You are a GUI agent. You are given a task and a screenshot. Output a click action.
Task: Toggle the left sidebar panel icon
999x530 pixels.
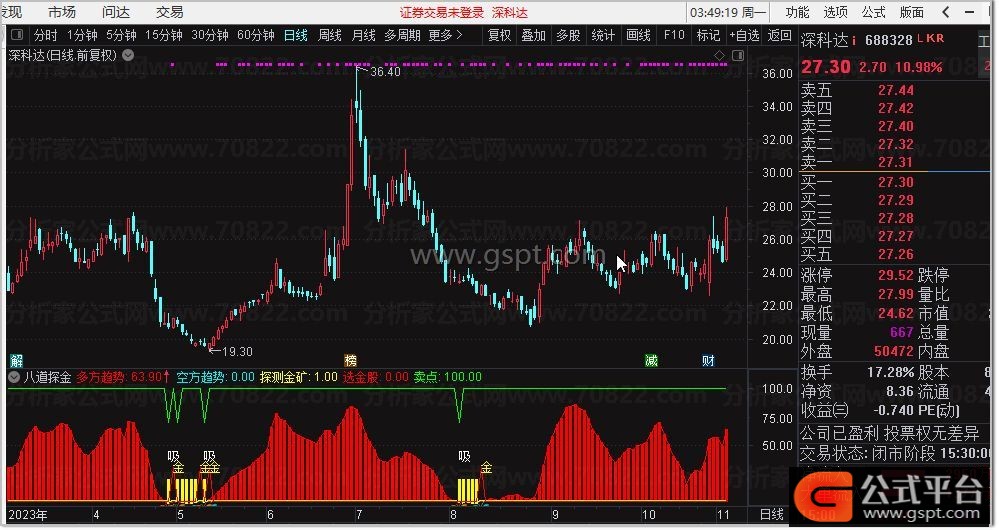18,34
